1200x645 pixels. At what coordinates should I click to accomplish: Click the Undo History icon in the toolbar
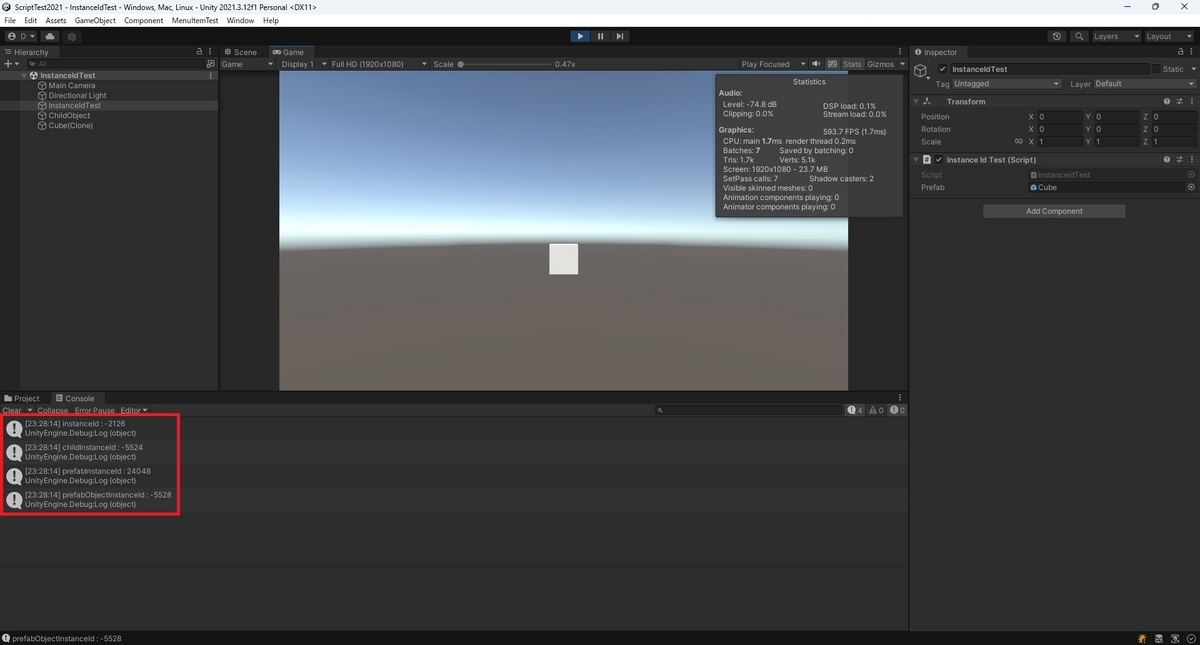coord(1056,36)
